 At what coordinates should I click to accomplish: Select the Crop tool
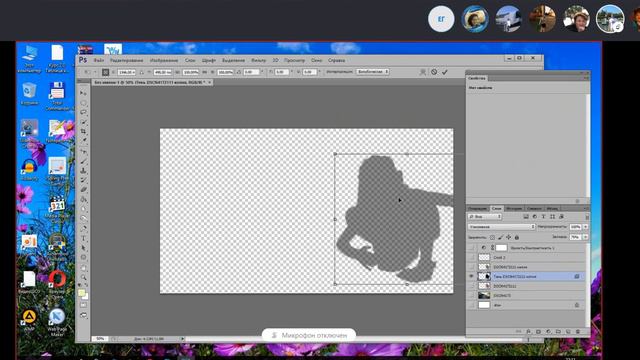tap(83, 131)
